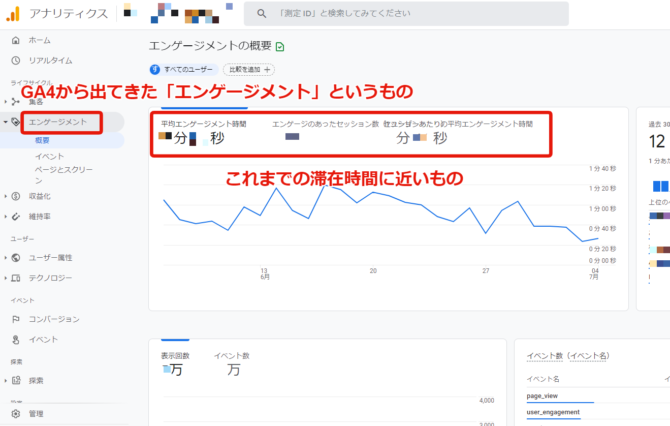The width and height of the screenshot is (670, 426).
Task: Click the user_engagement event row
Action: (x=553, y=412)
